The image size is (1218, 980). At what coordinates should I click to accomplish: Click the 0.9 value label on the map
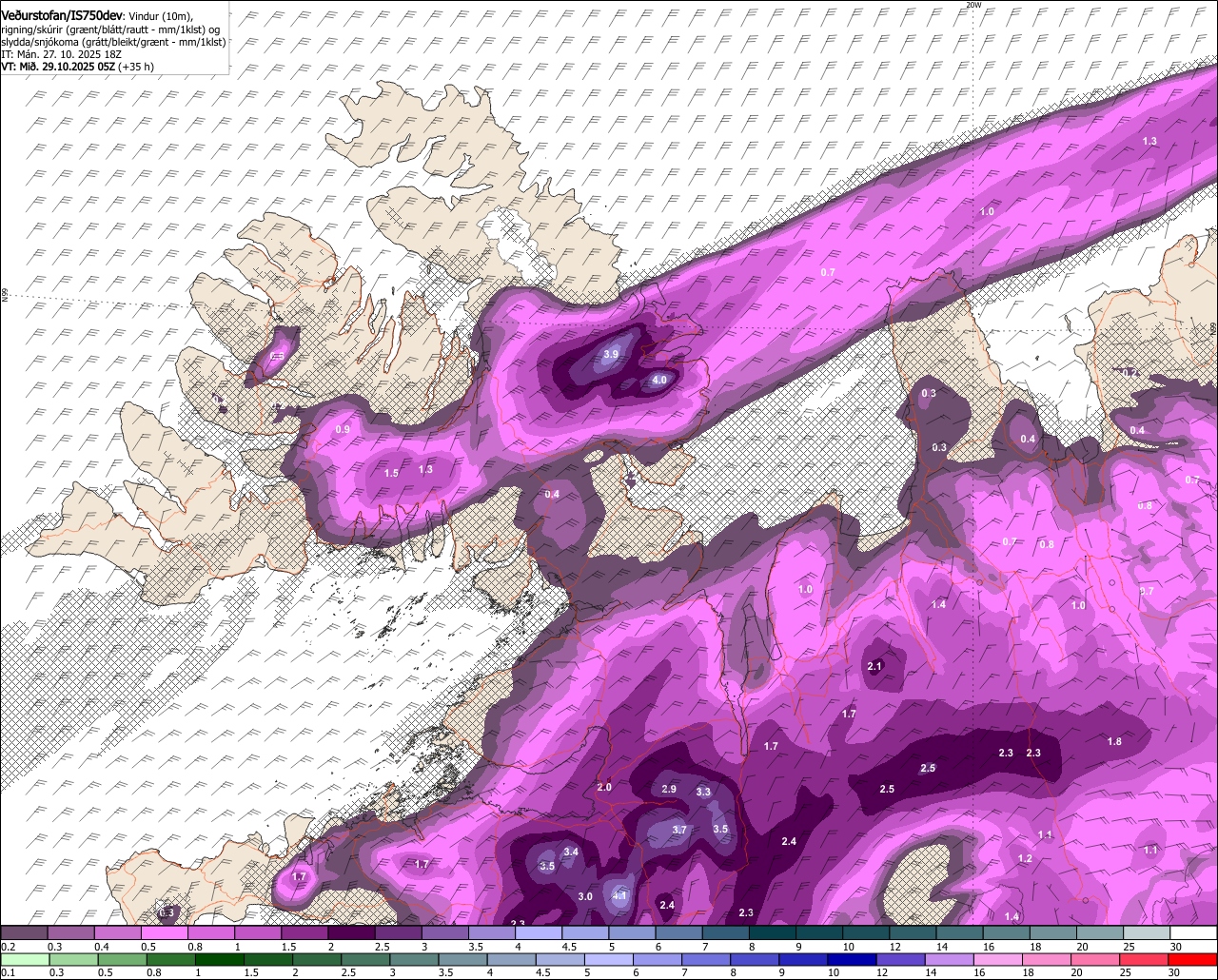[x=343, y=430]
